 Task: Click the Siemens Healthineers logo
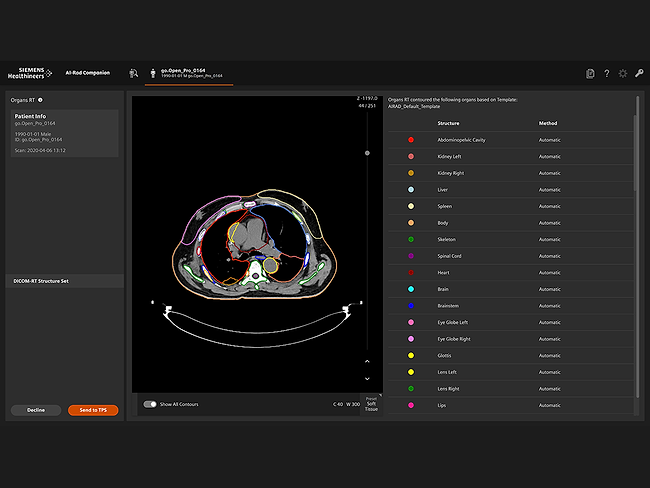coord(33,73)
